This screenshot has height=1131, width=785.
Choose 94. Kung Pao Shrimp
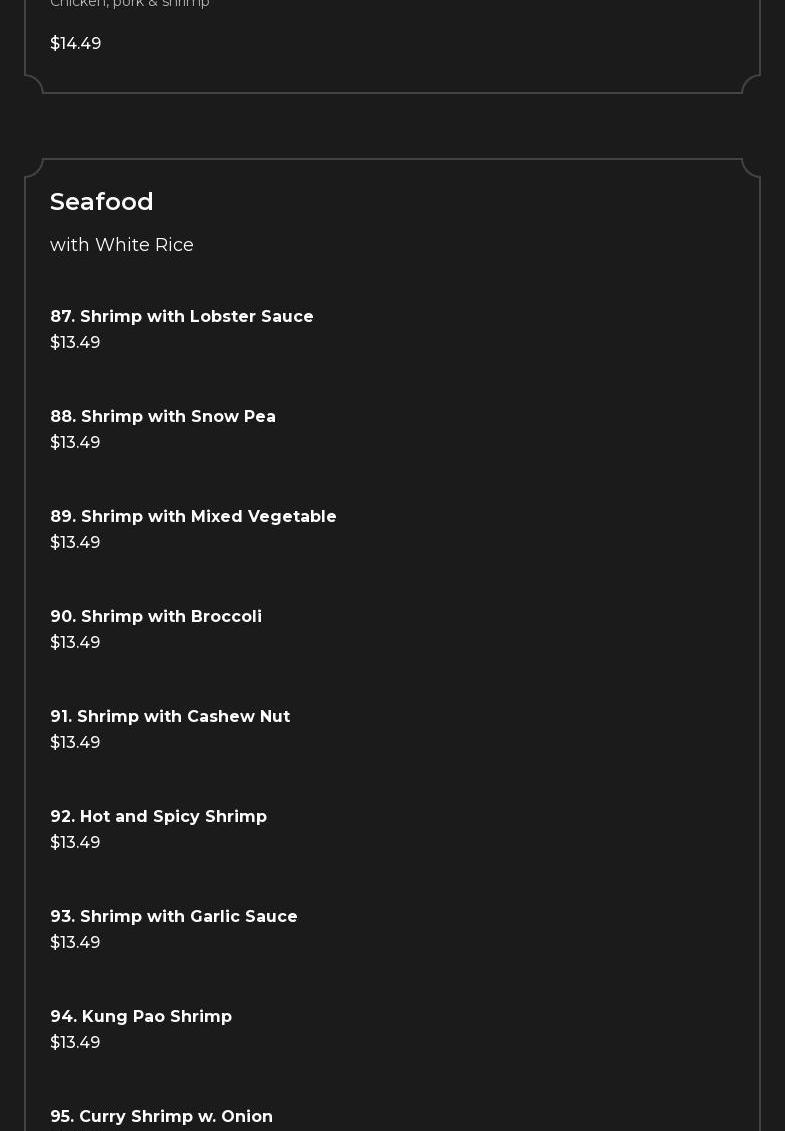coord(141,1016)
